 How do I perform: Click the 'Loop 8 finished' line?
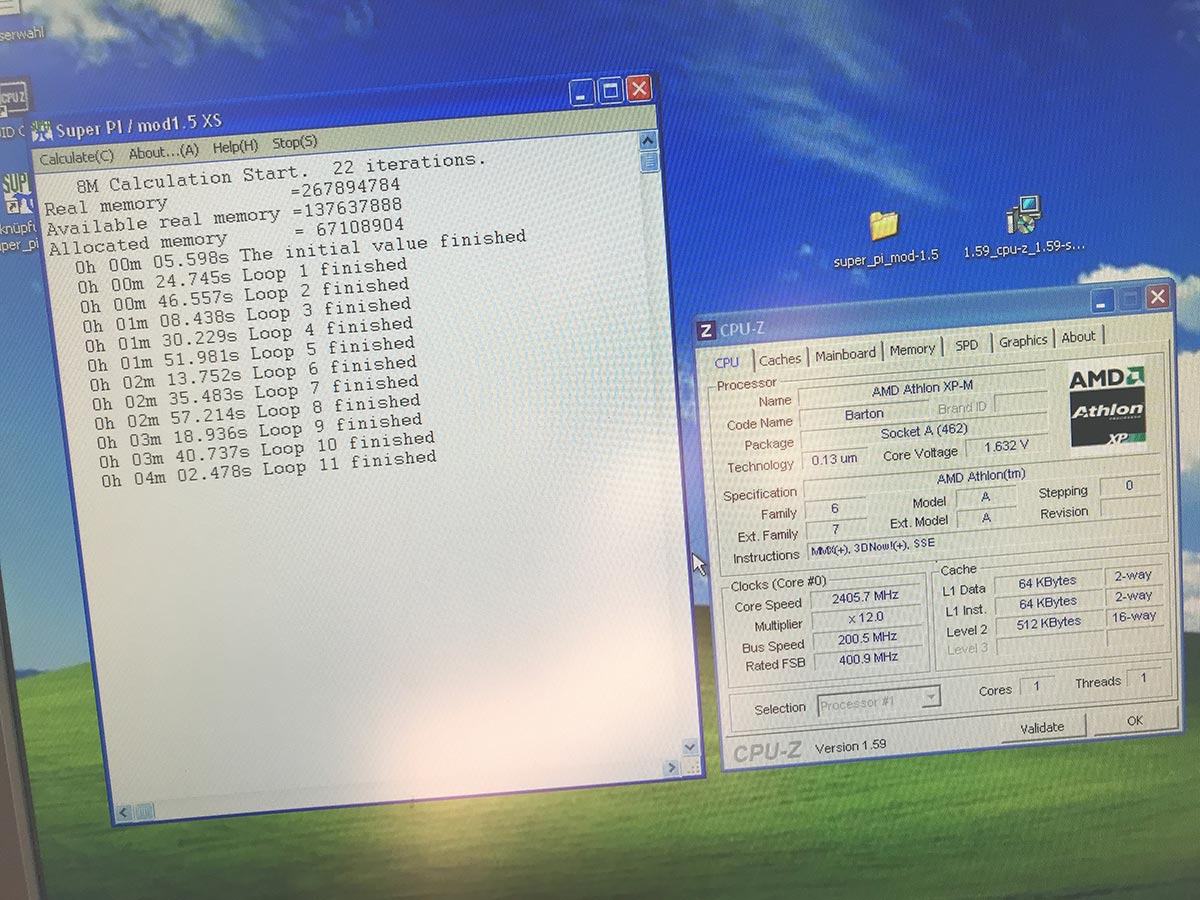click(x=257, y=413)
